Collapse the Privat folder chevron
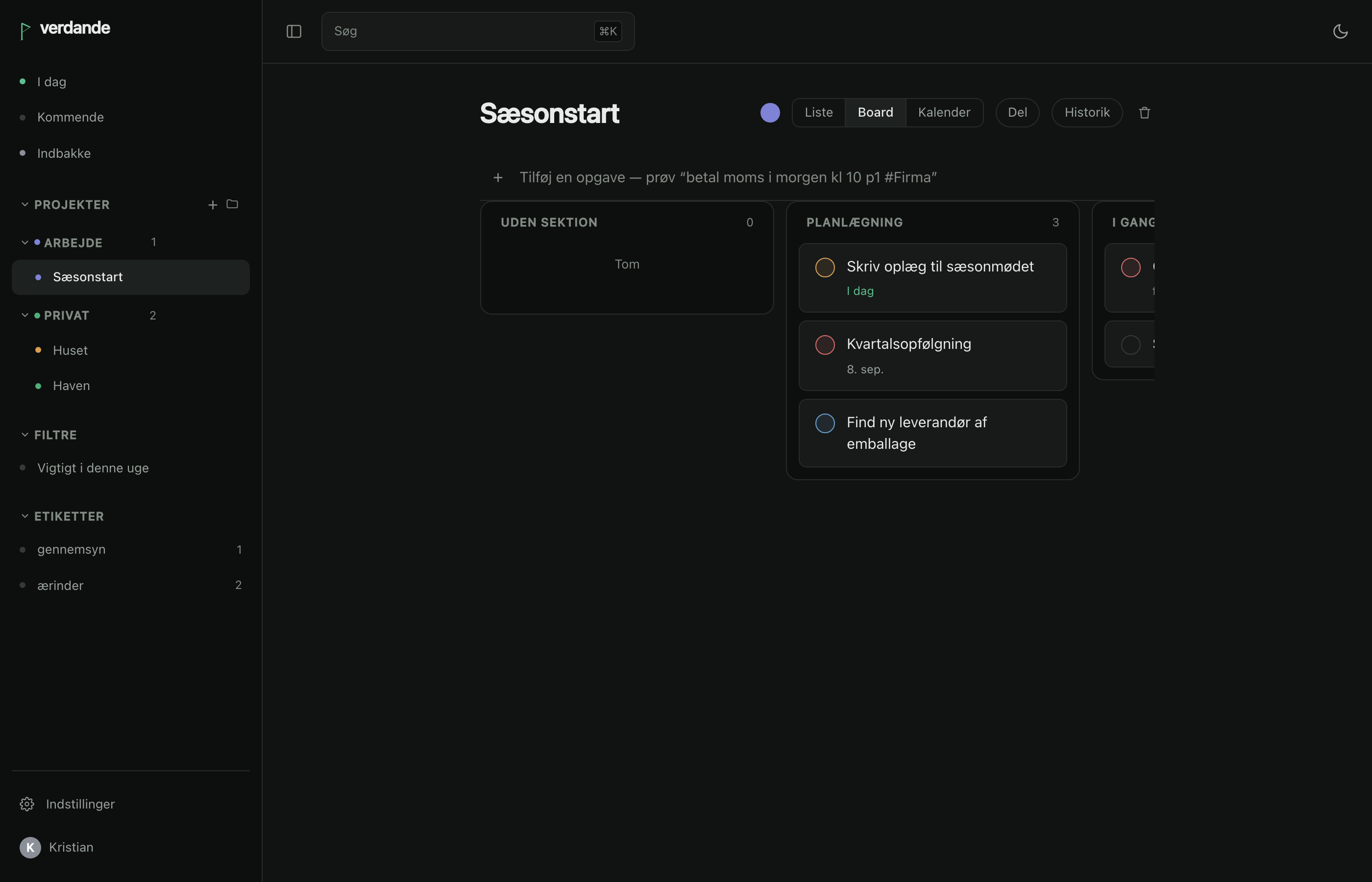 pos(24,315)
